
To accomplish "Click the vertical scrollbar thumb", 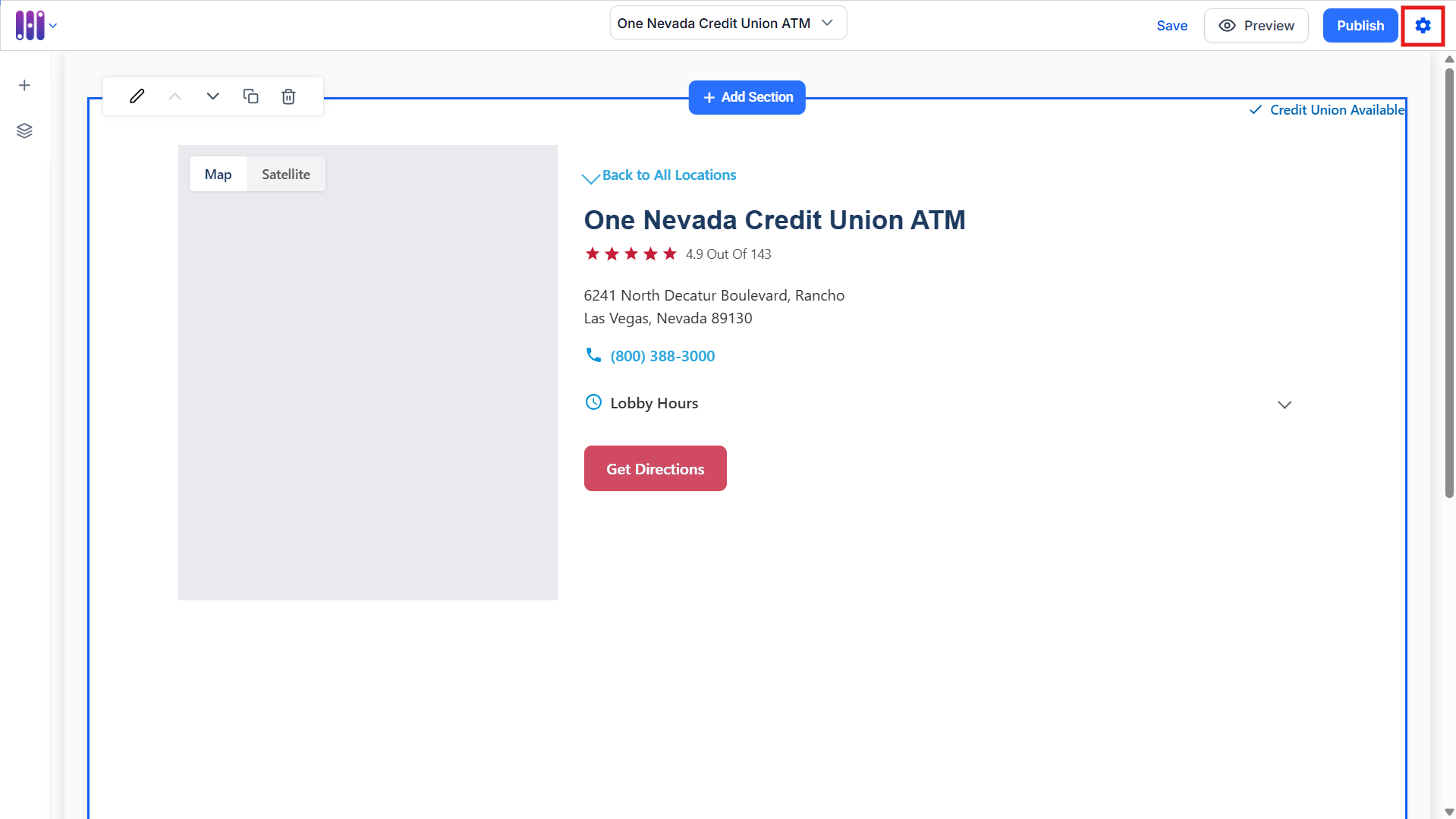I will [x=1449, y=283].
